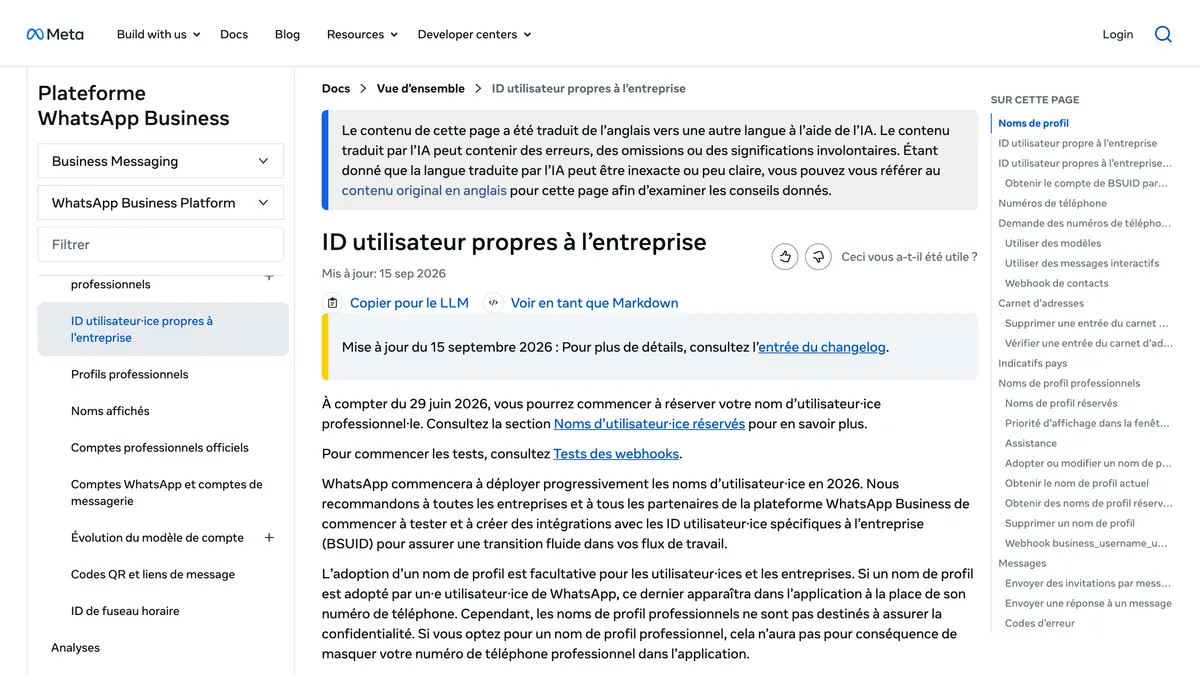Click the Docs breadcrumb
Image resolution: width=1200 pixels, height=675 pixels.
[336, 88]
